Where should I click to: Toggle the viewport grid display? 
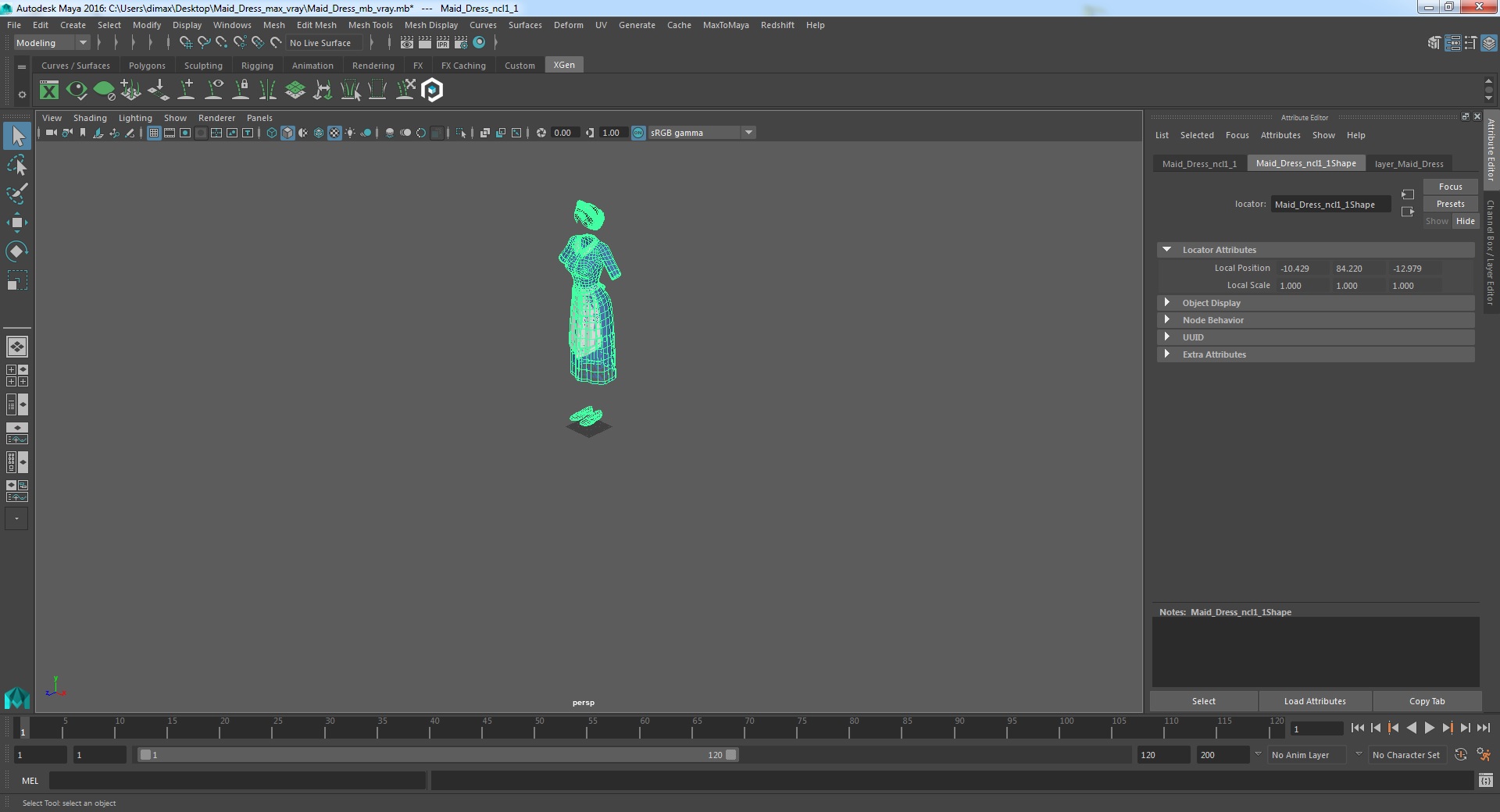point(154,133)
